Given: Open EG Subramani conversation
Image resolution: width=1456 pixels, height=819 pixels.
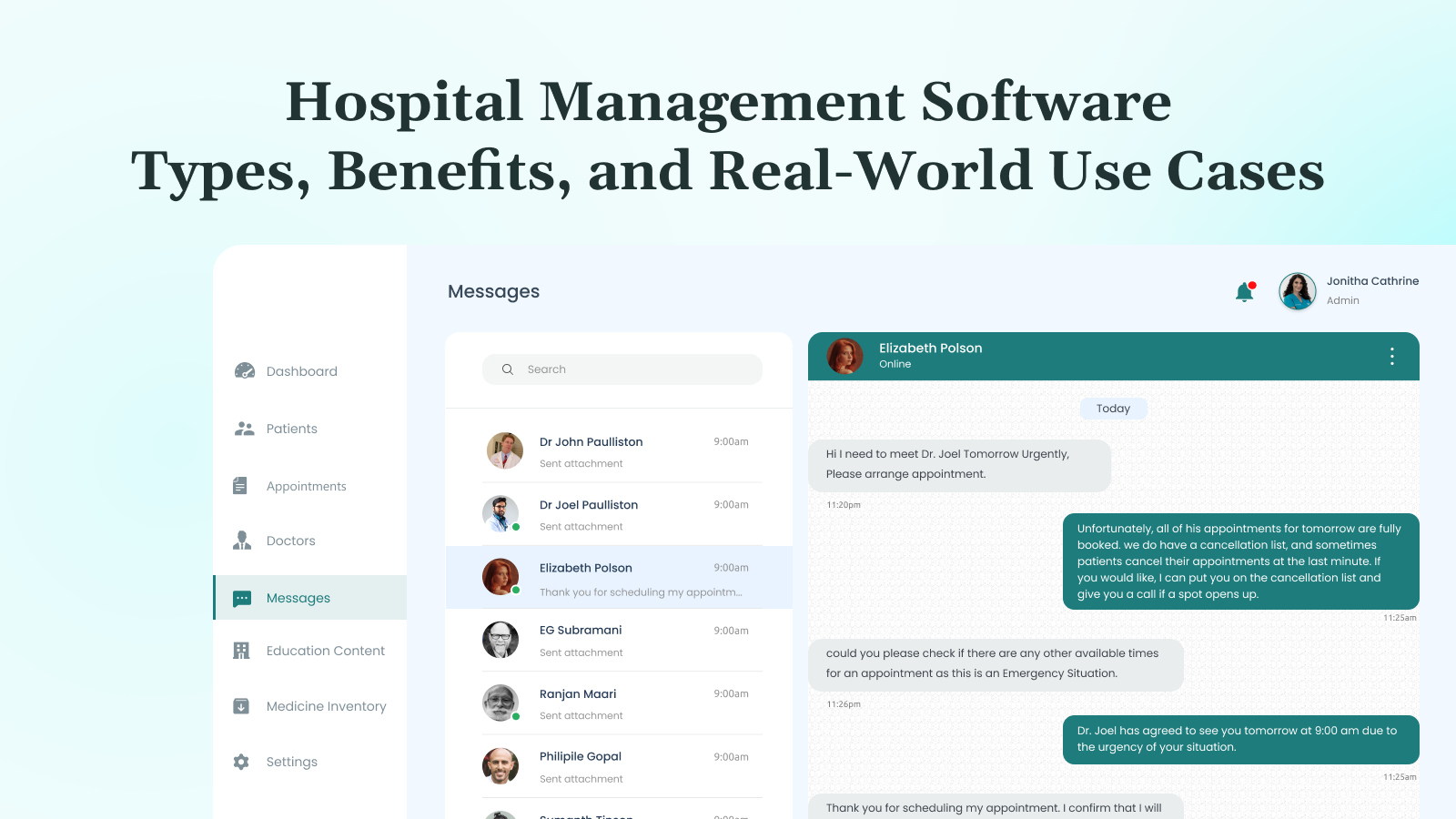Looking at the screenshot, I should click(x=619, y=640).
